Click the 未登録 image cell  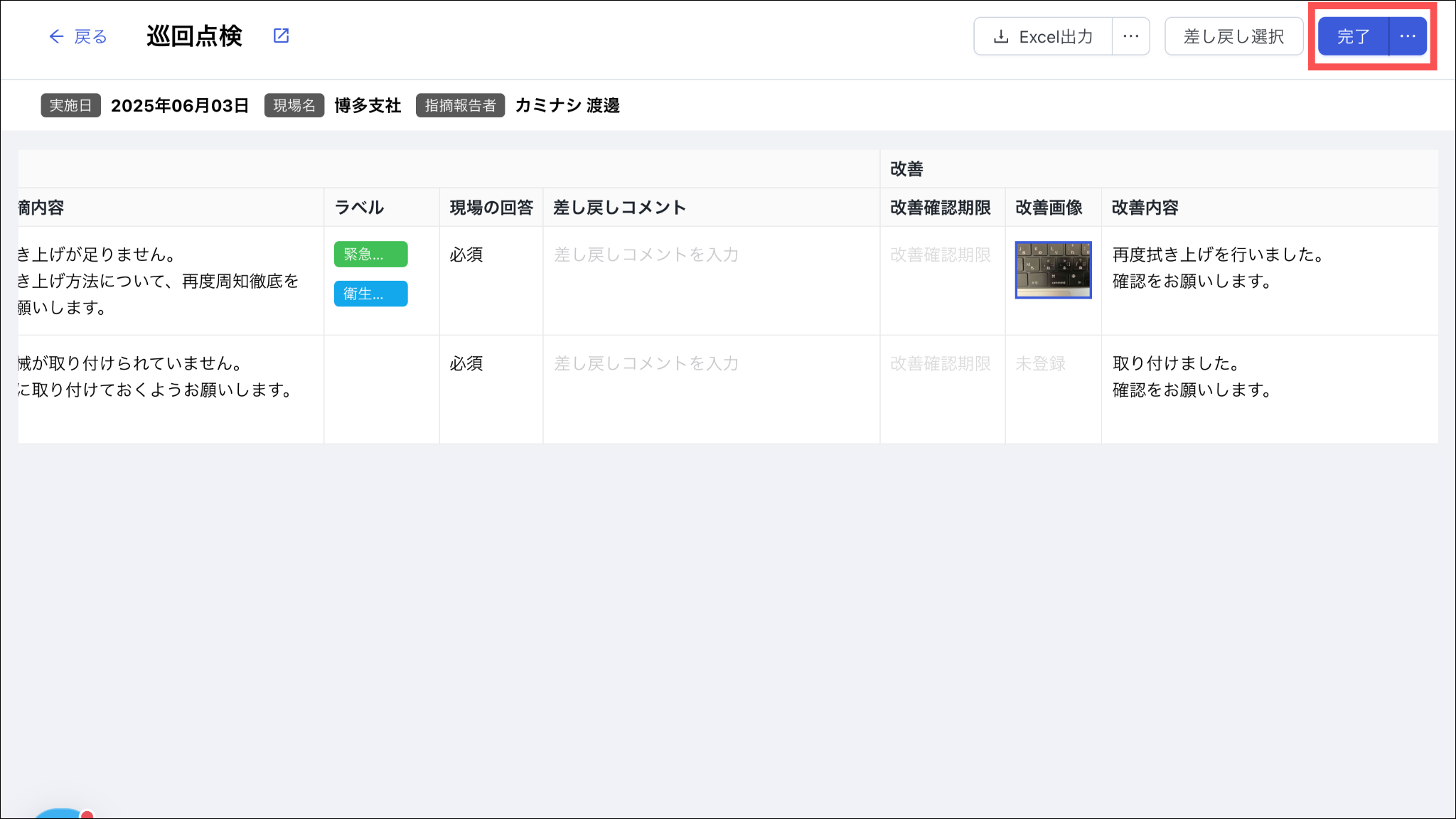tap(1041, 363)
